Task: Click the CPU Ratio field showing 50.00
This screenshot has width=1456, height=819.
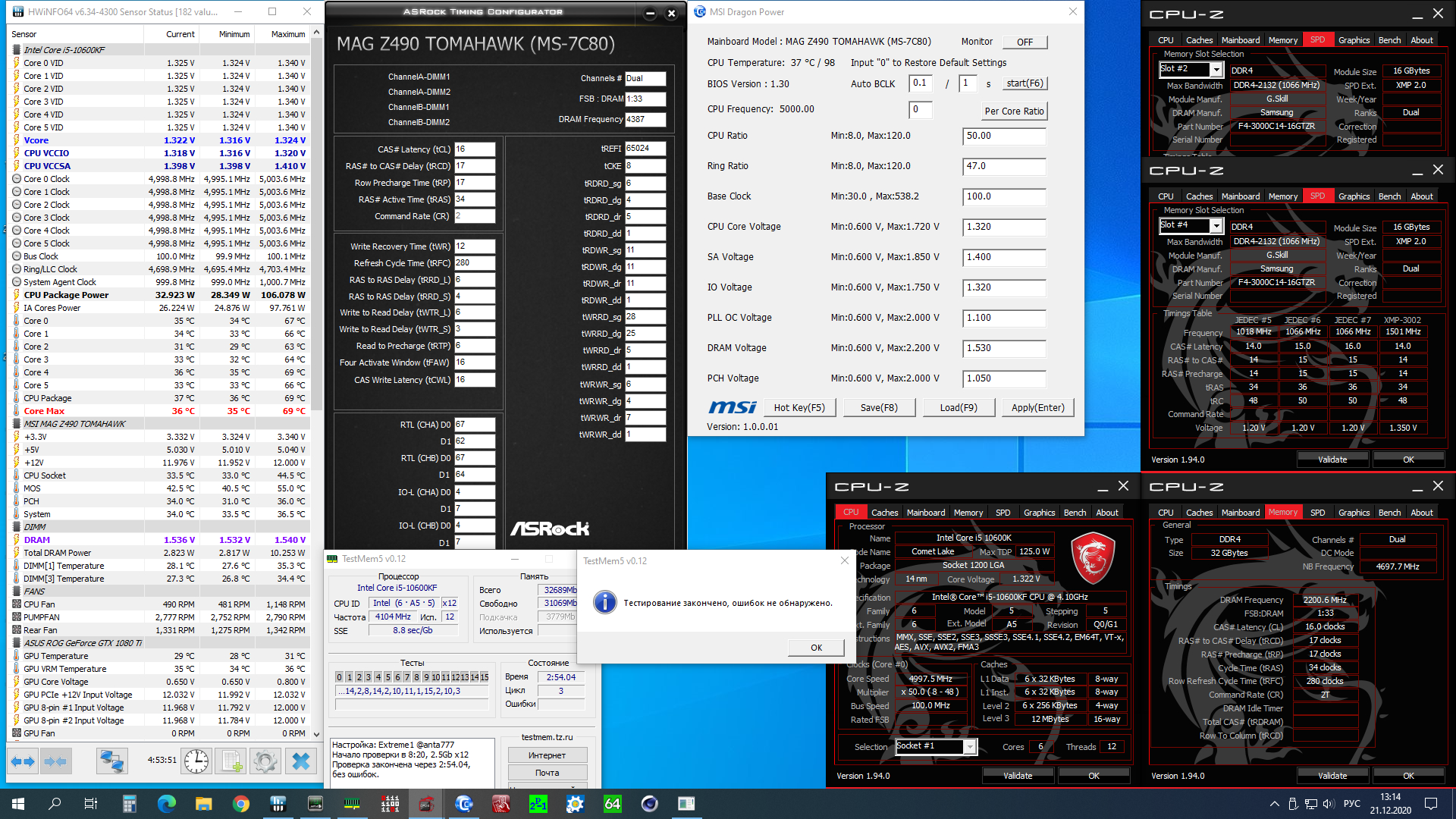Action: pos(1004,136)
